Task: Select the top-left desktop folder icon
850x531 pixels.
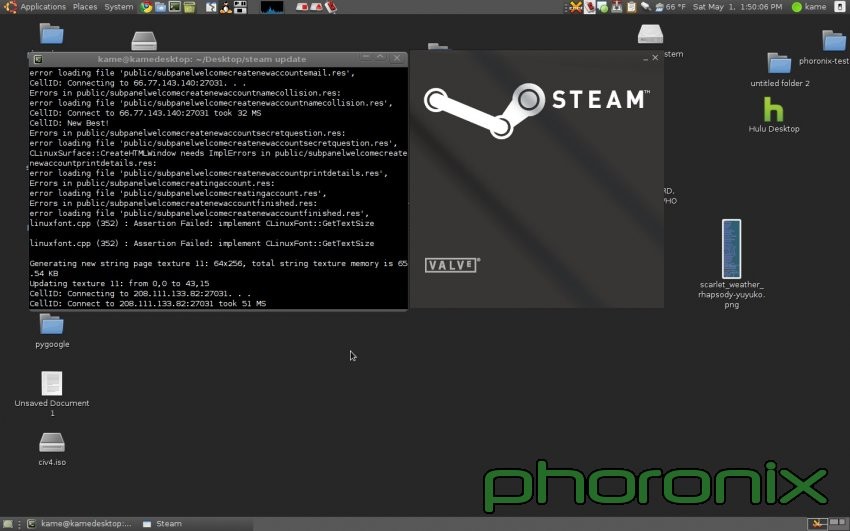Action: coord(51,34)
